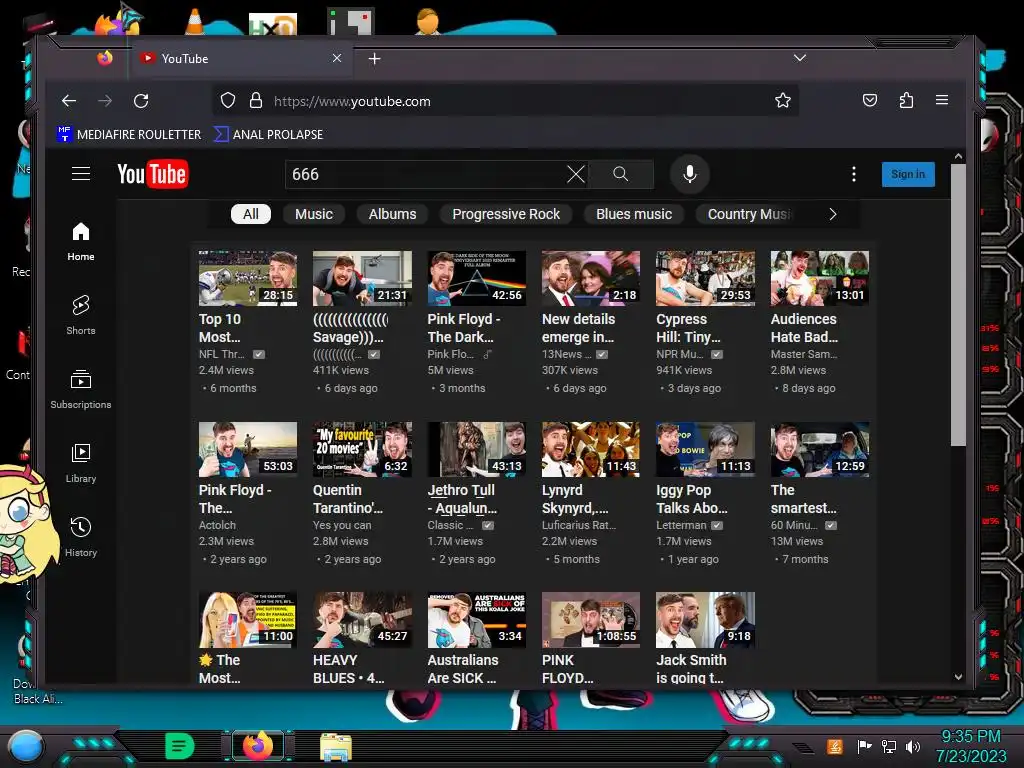Click the YouTube logo
Viewport: 1024px width, 768px height.
pos(153,174)
